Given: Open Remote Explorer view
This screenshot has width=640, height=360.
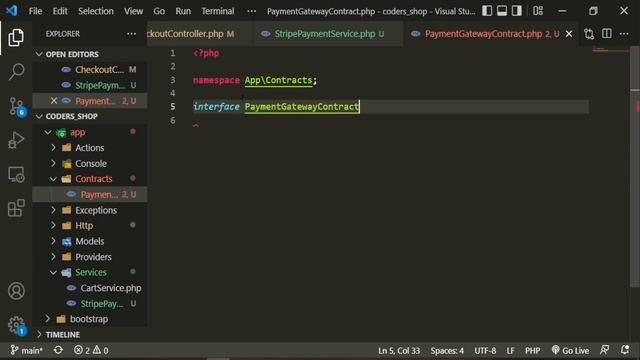Looking at the screenshot, I should (x=16, y=174).
